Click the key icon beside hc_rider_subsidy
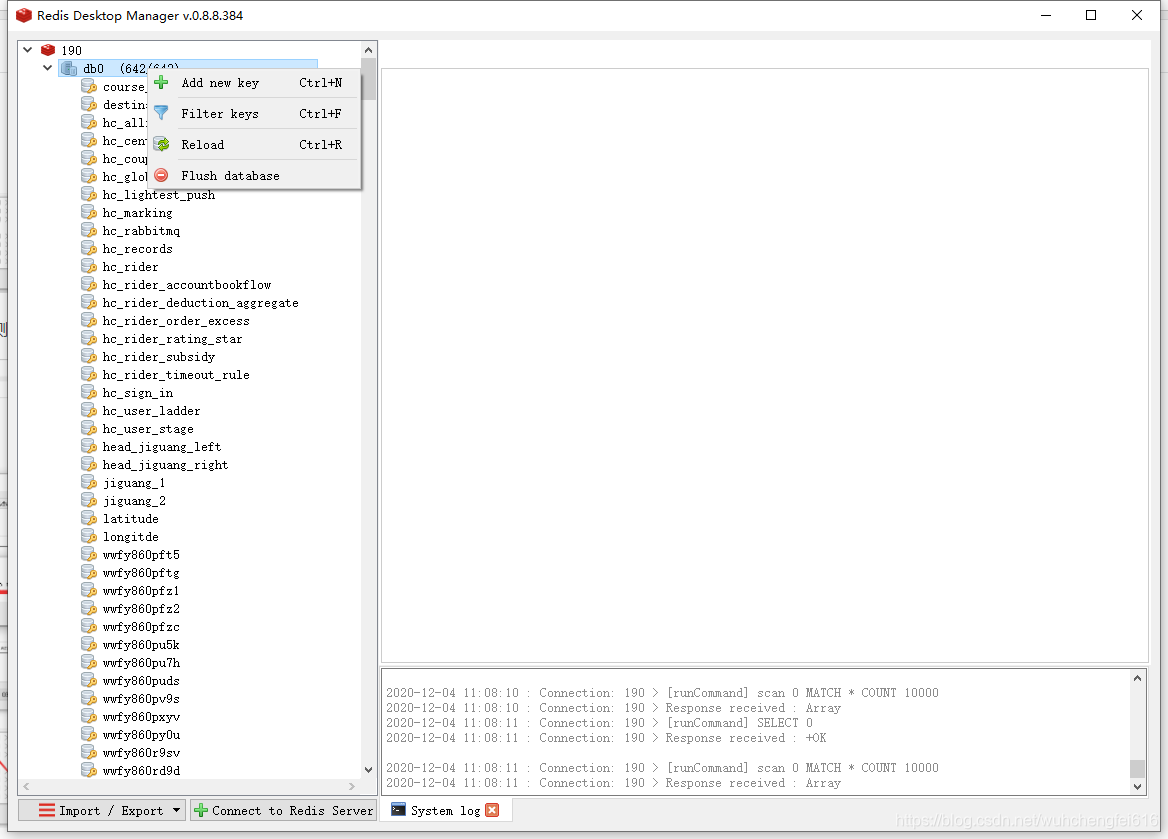The height and width of the screenshot is (839, 1168). (89, 357)
